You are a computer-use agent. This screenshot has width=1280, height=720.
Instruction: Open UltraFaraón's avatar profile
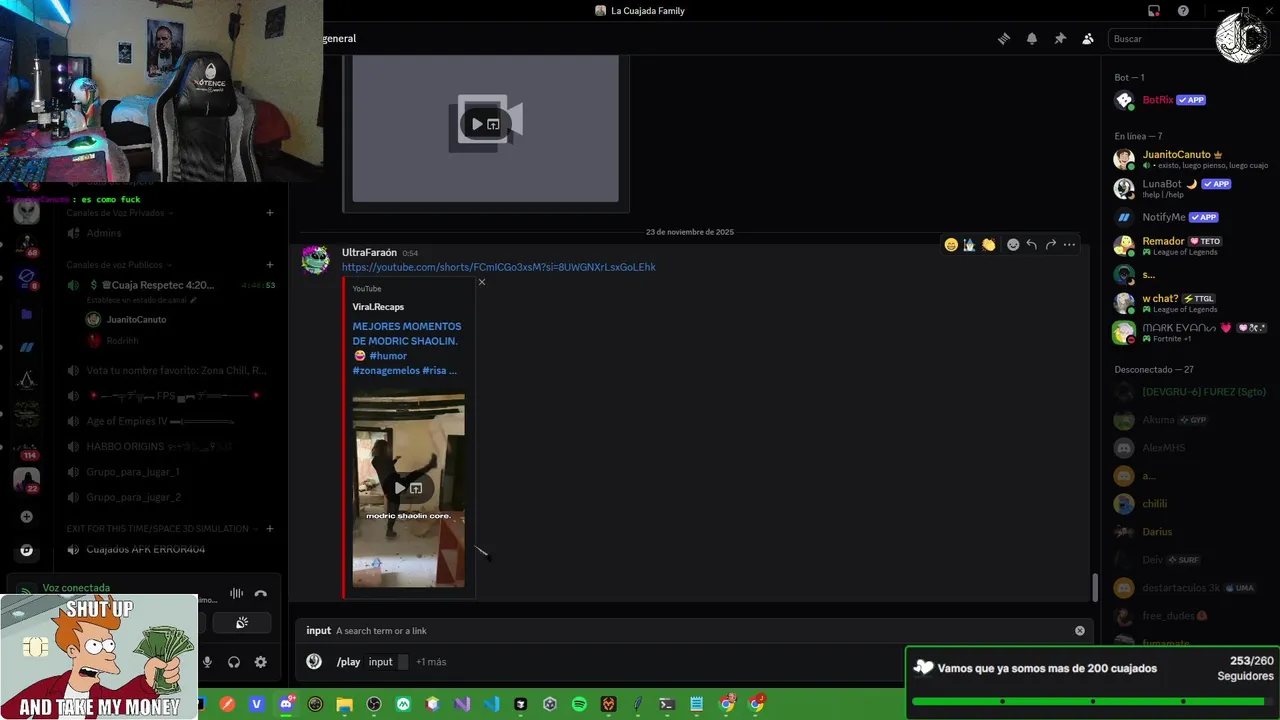click(316, 260)
